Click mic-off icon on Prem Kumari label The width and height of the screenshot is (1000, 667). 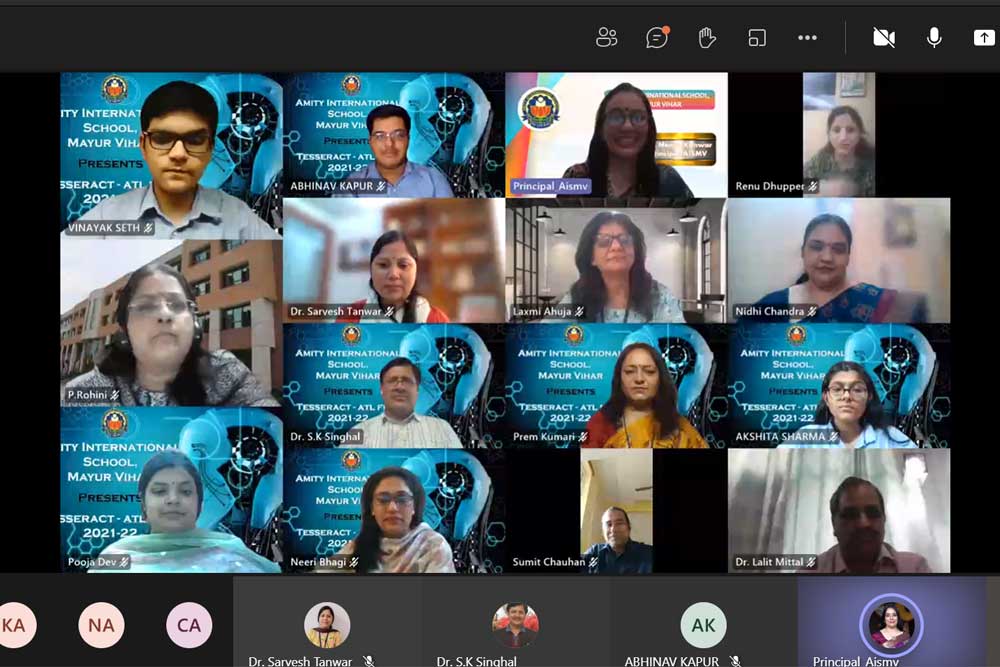coord(582,437)
